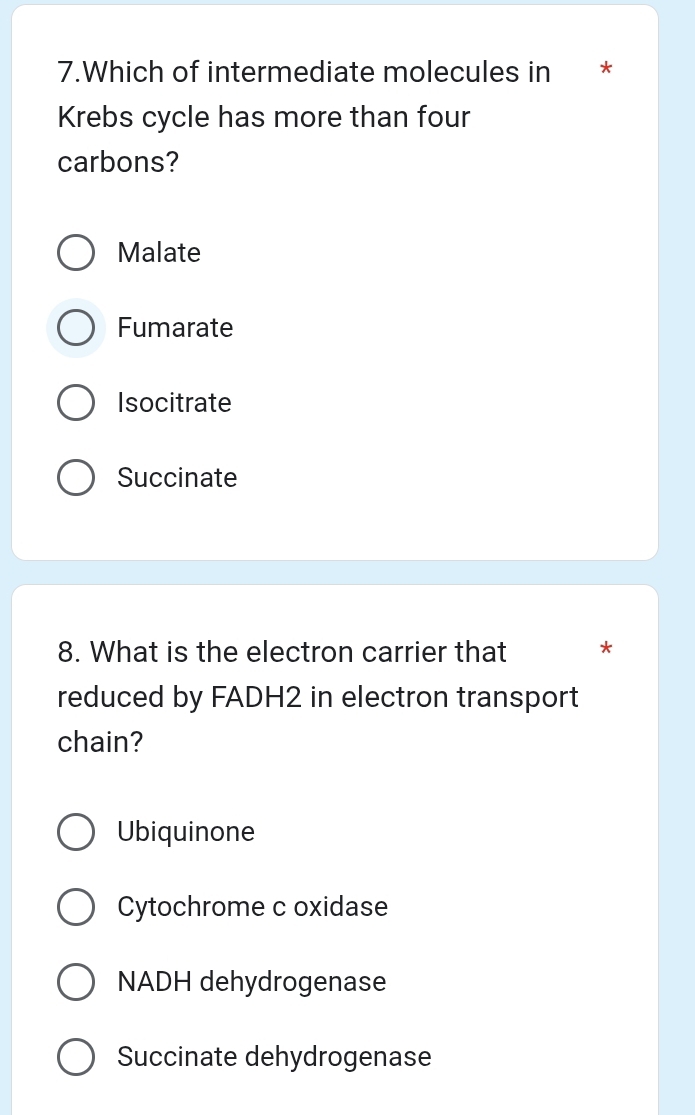Select the Malate radio option
The image size is (695, 1115).
76,252
